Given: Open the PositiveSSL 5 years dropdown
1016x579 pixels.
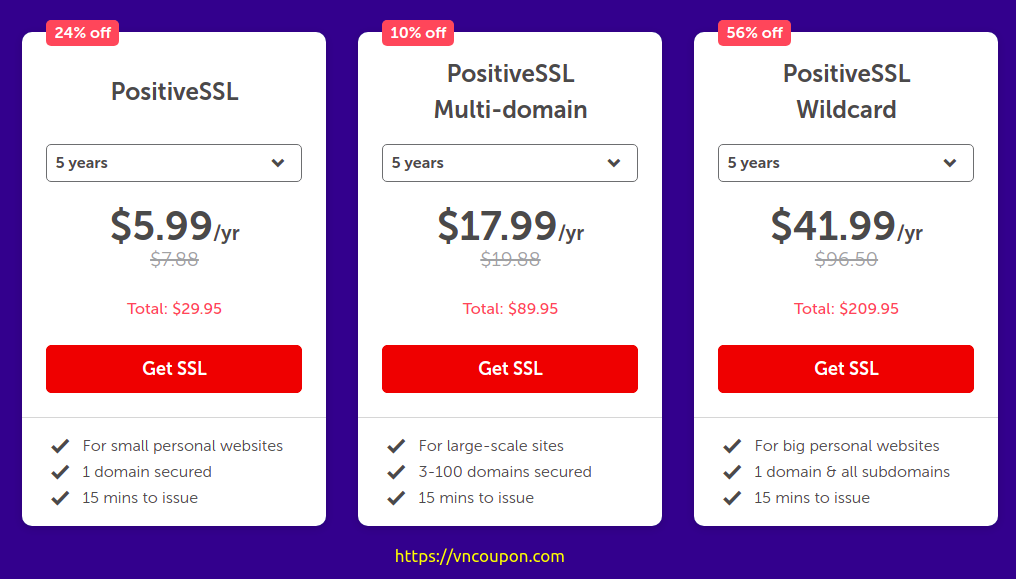Looking at the screenshot, I should (174, 163).
